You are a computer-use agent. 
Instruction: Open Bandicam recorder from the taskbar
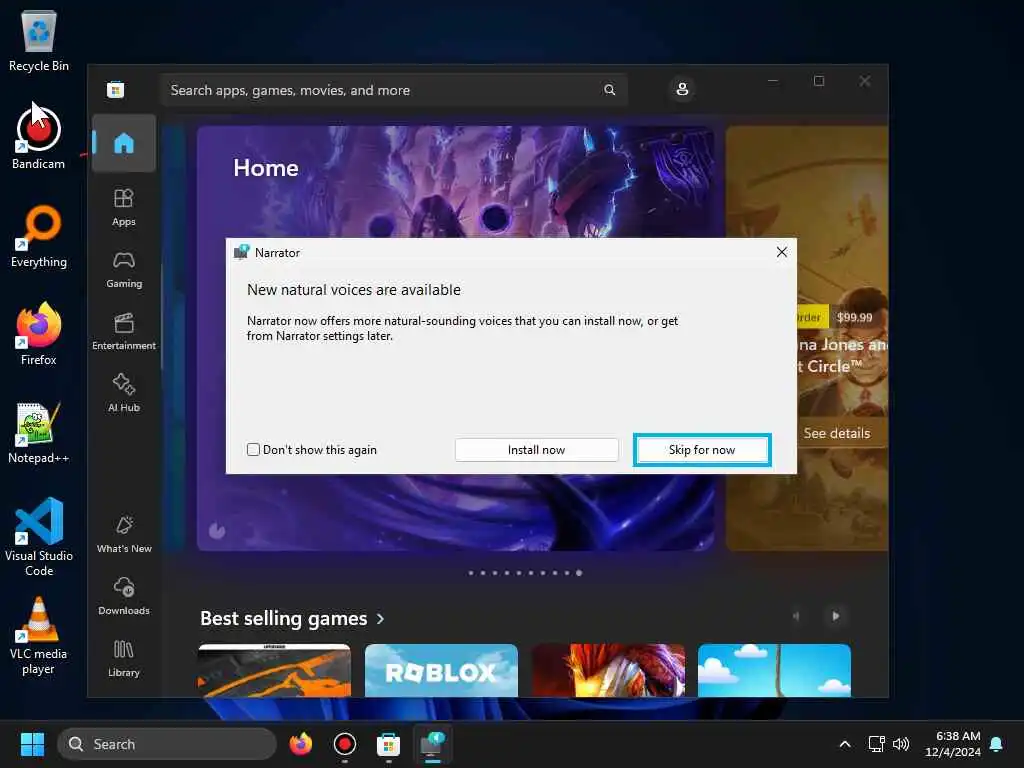345,744
